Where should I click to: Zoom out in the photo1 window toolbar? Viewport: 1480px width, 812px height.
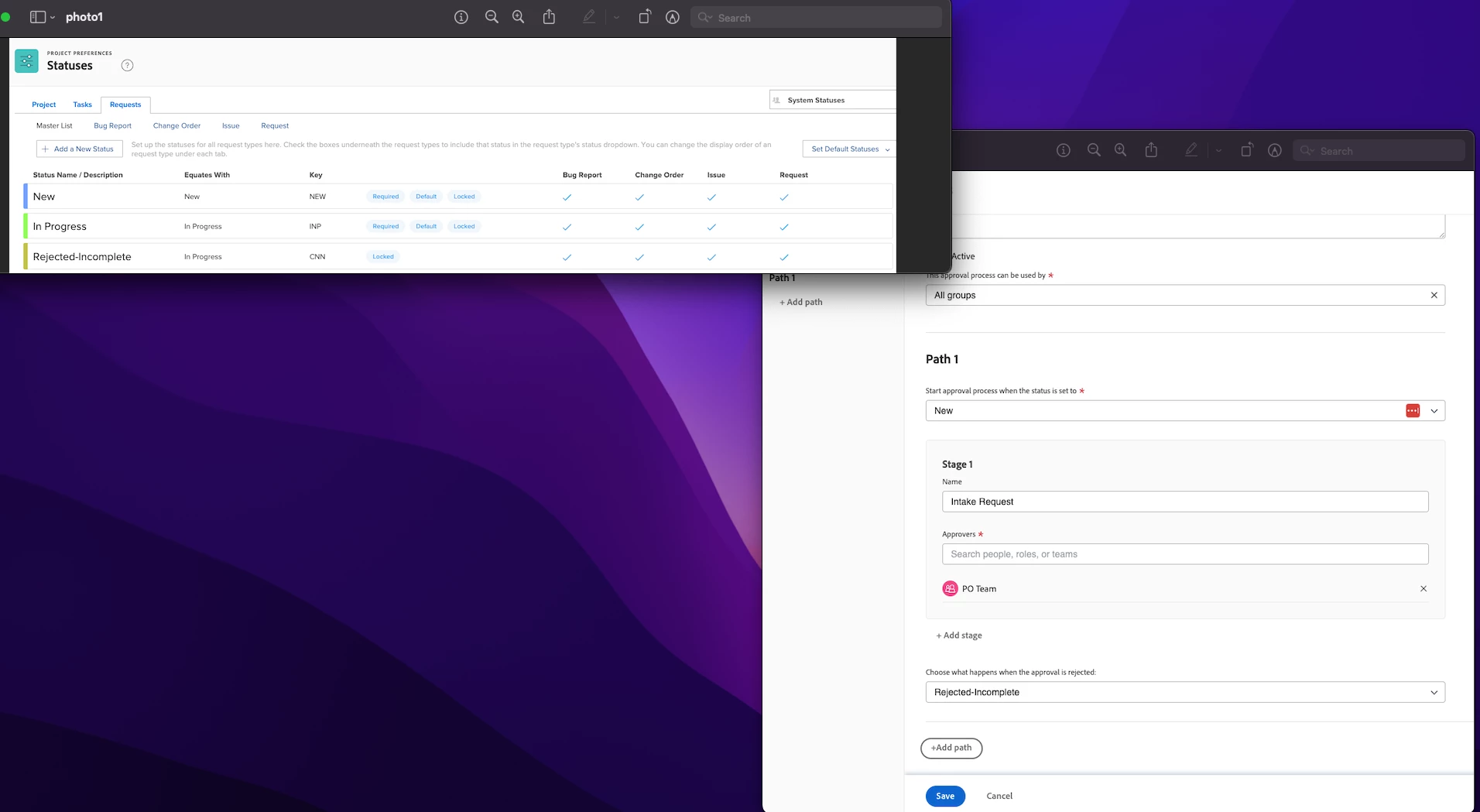pyautogui.click(x=492, y=17)
